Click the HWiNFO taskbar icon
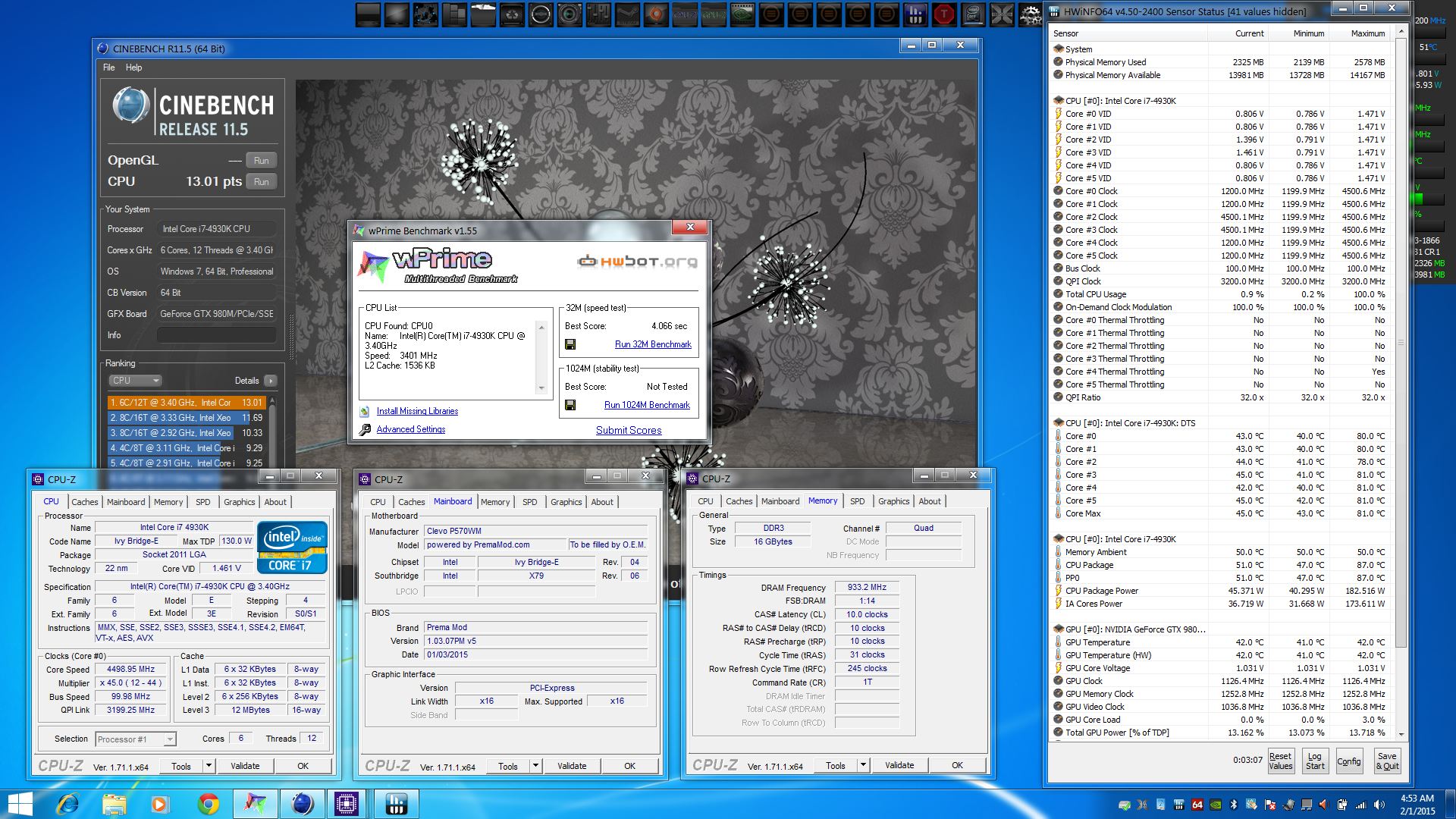Viewport: 1456px width, 819px height. click(x=396, y=804)
